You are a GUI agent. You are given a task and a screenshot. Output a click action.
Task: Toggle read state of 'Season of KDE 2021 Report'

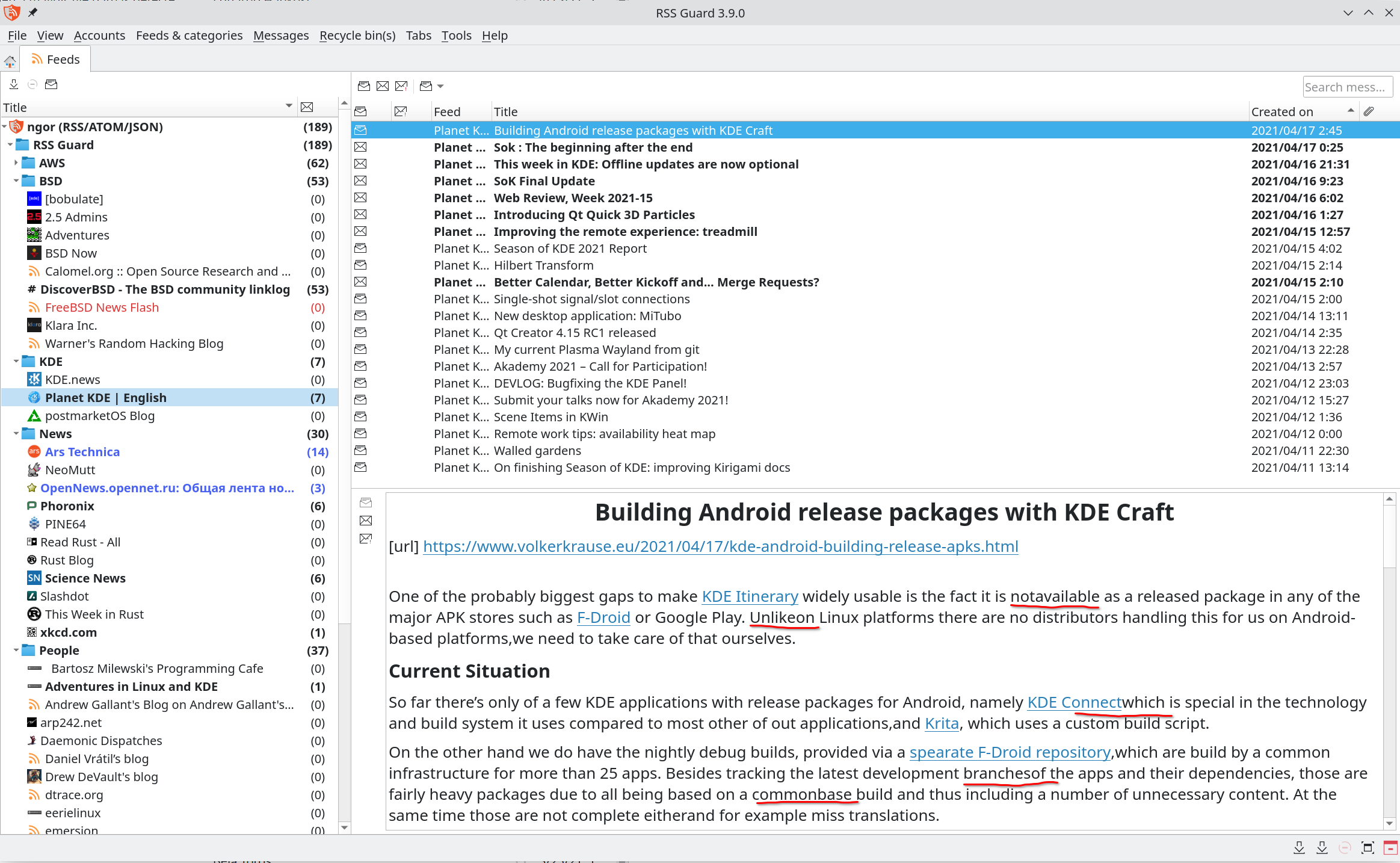pyautogui.click(x=360, y=248)
